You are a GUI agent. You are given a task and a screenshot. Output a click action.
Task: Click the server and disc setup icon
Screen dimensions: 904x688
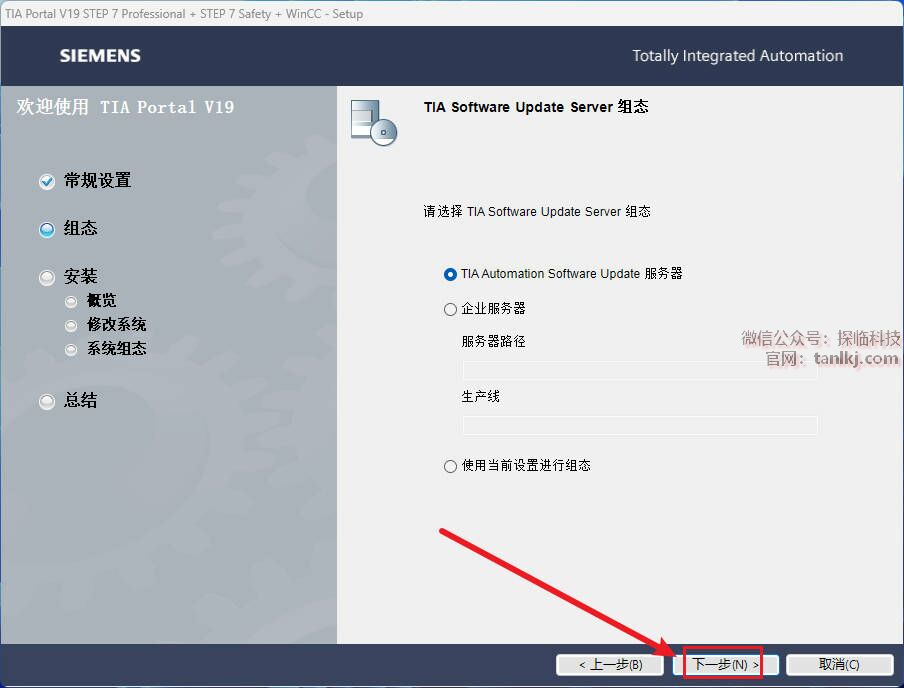(x=374, y=122)
